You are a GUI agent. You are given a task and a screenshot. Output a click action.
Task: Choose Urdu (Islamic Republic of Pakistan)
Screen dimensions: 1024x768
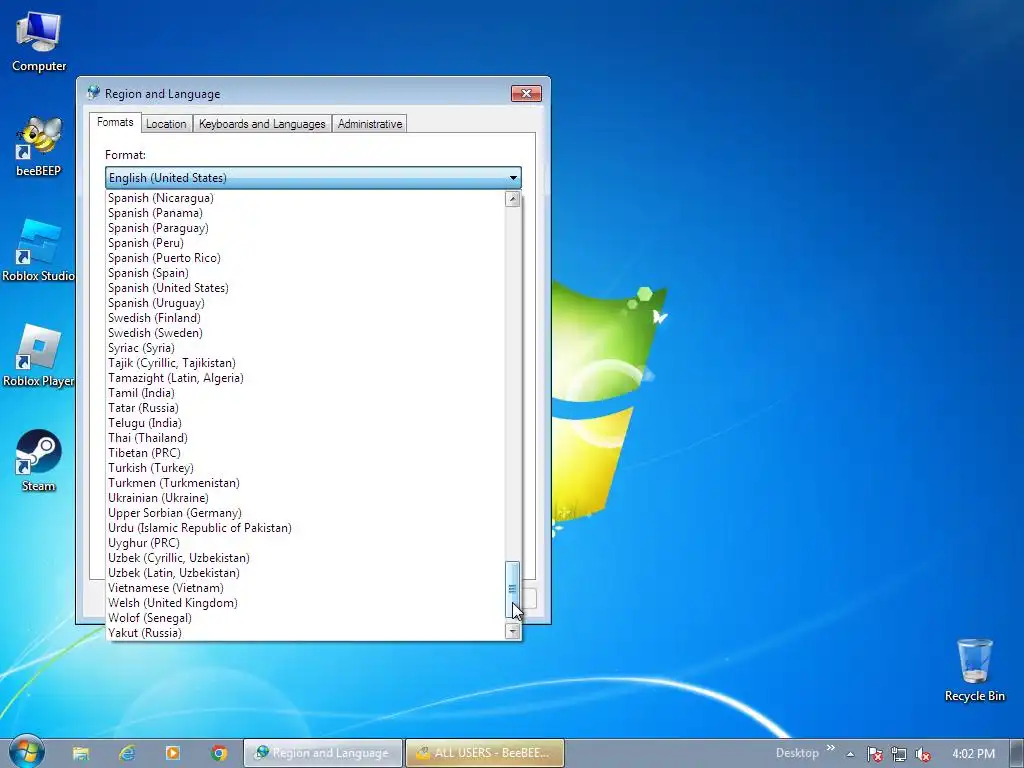click(306, 528)
